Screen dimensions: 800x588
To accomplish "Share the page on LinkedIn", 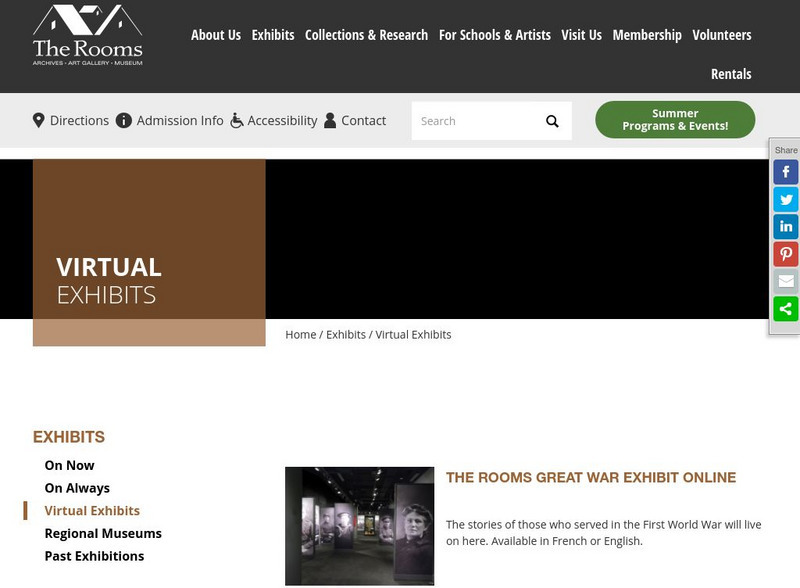I will pos(786,228).
